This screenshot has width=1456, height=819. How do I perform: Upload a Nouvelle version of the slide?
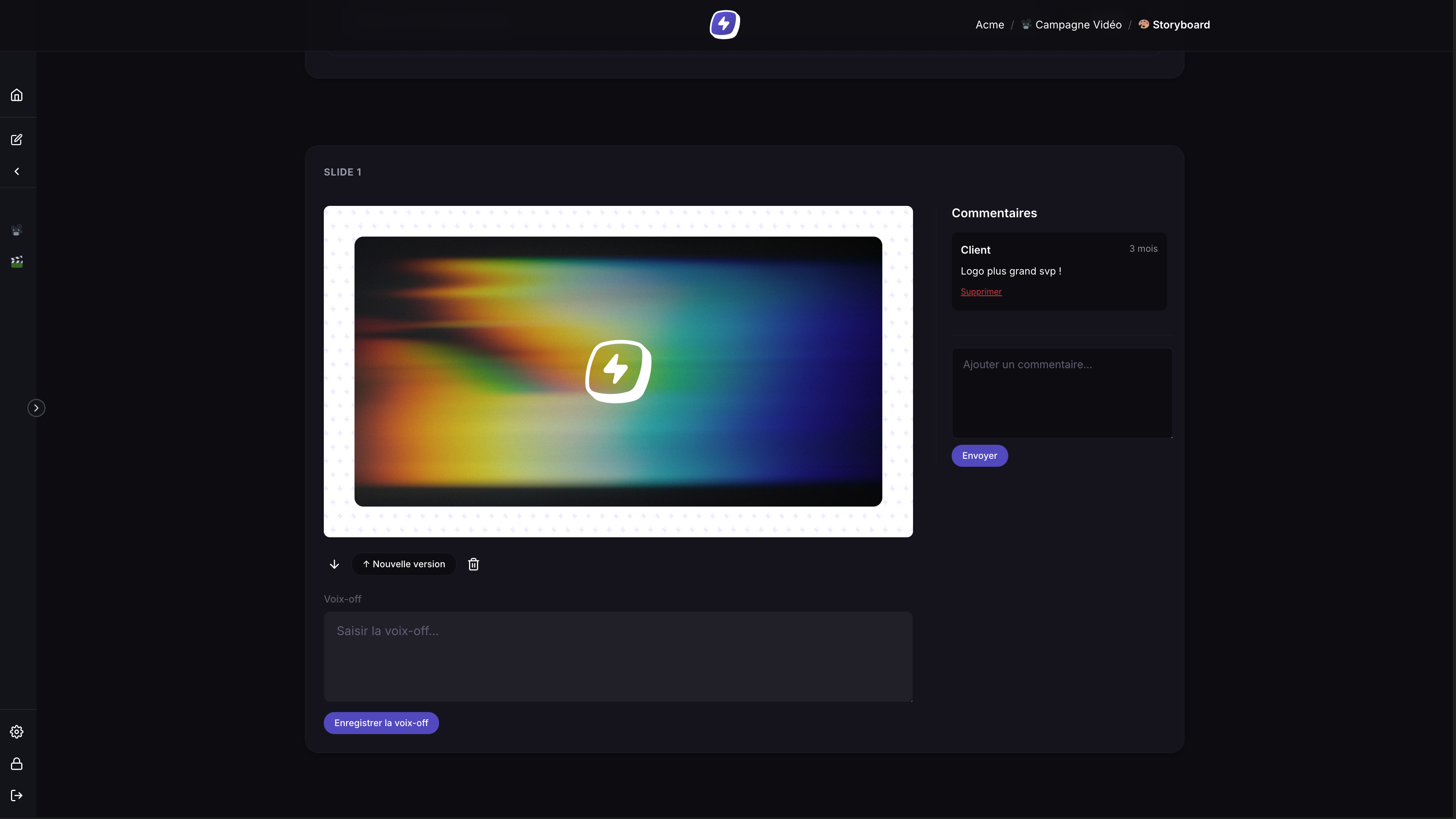coord(403,564)
